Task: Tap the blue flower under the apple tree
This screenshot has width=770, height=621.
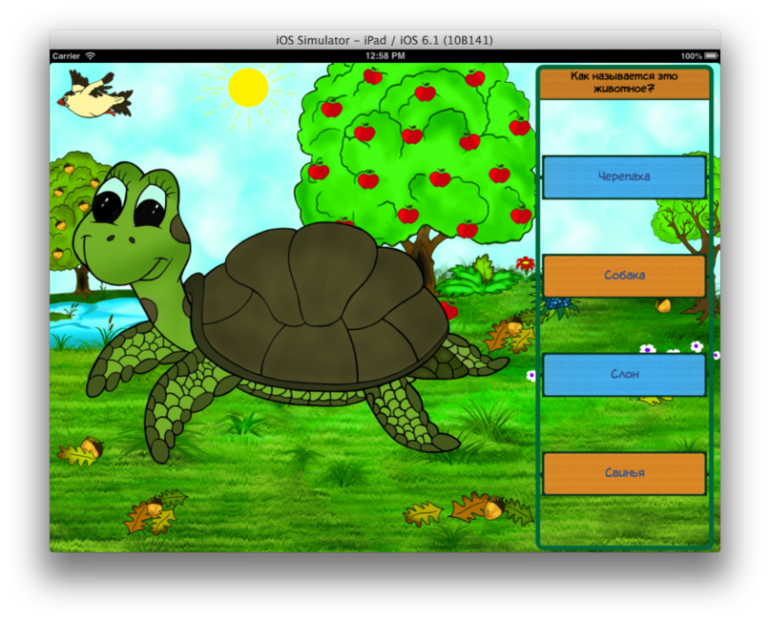Action: point(562,302)
